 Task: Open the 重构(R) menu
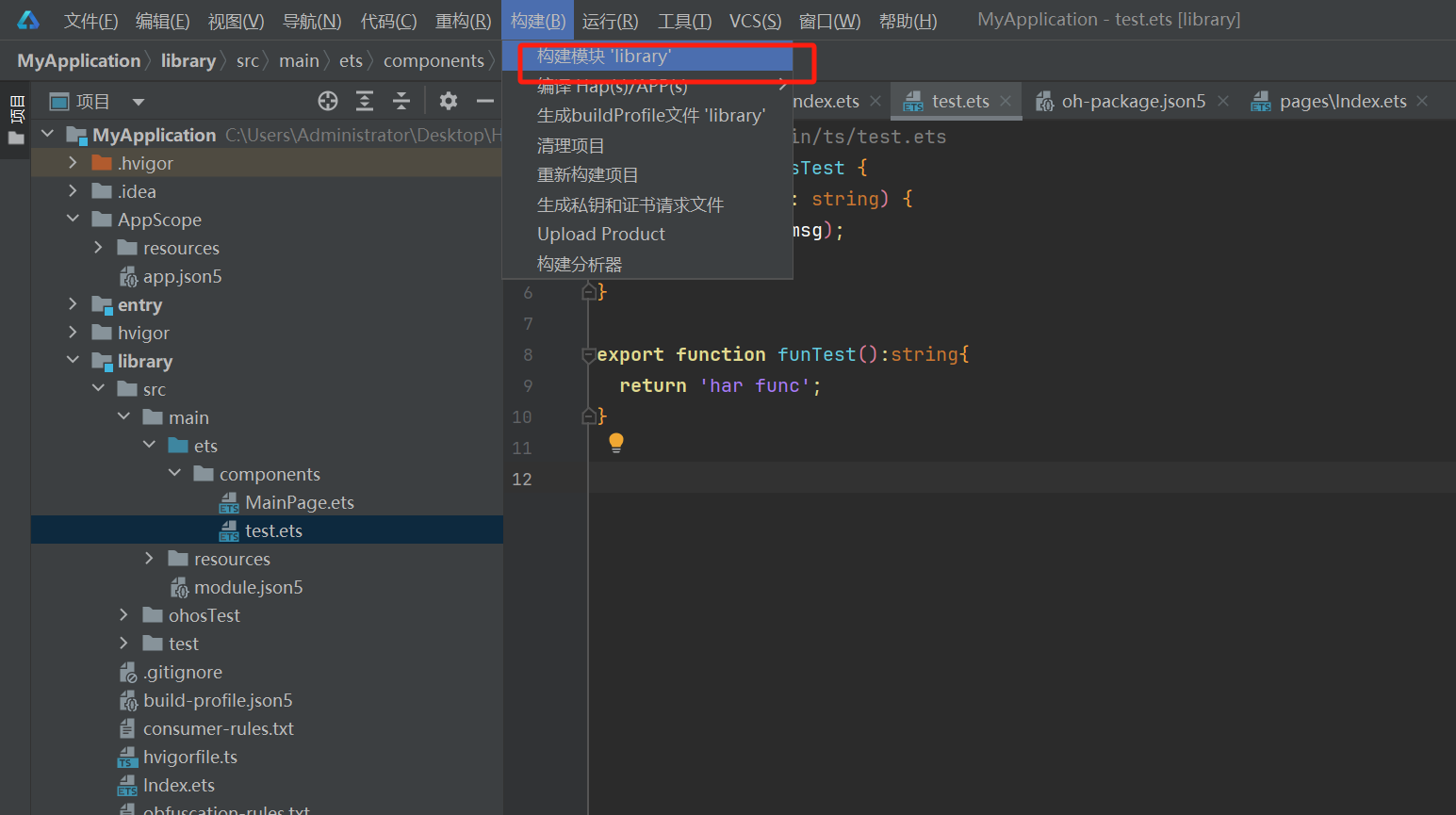click(463, 21)
